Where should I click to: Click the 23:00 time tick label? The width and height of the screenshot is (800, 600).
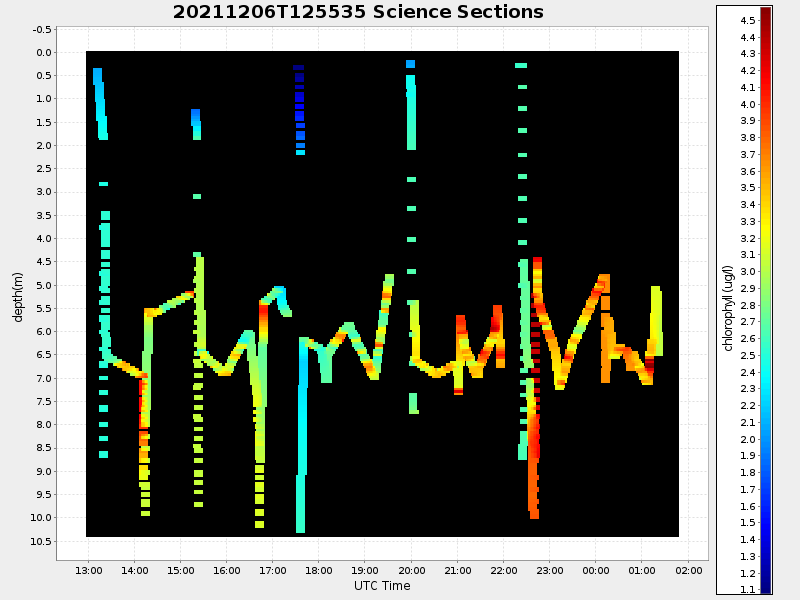[549, 570]
